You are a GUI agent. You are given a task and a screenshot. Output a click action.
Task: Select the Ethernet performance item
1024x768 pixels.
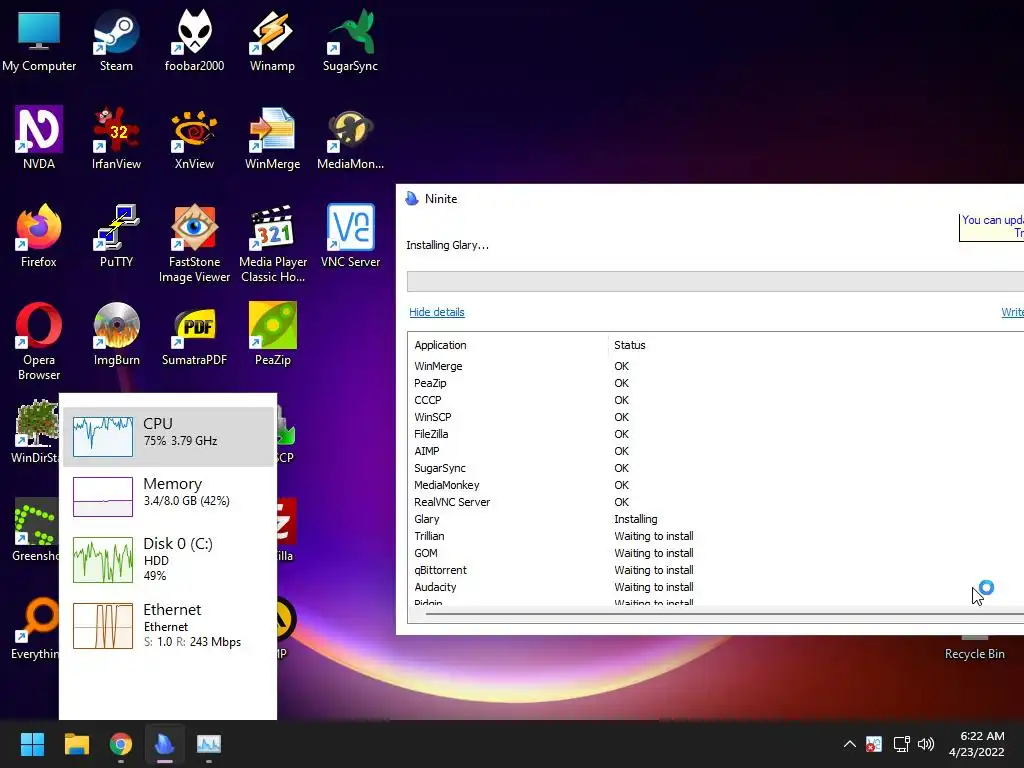[x=168, y=626]
